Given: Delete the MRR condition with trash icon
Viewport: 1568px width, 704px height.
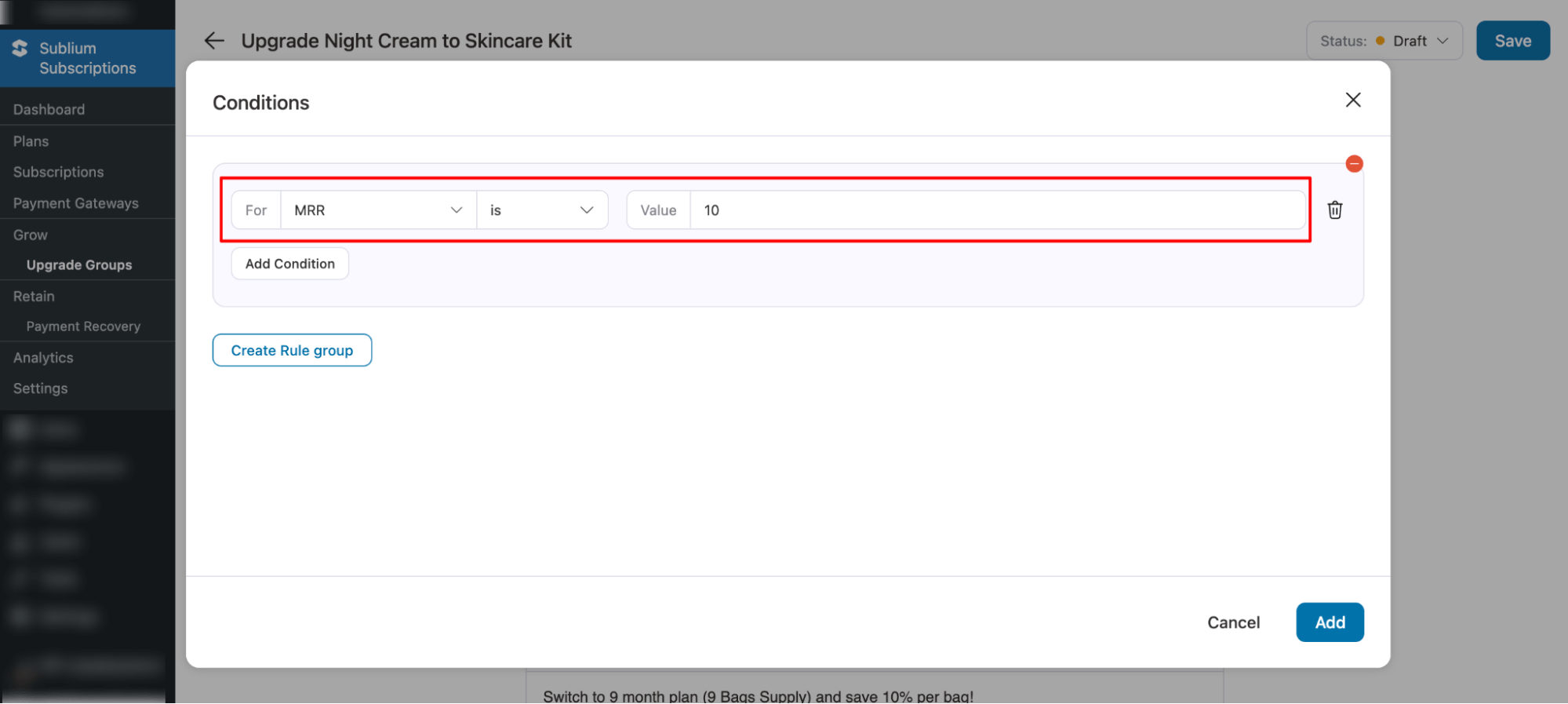Looking at the screenshot, I should click(x=1334, y=210).
